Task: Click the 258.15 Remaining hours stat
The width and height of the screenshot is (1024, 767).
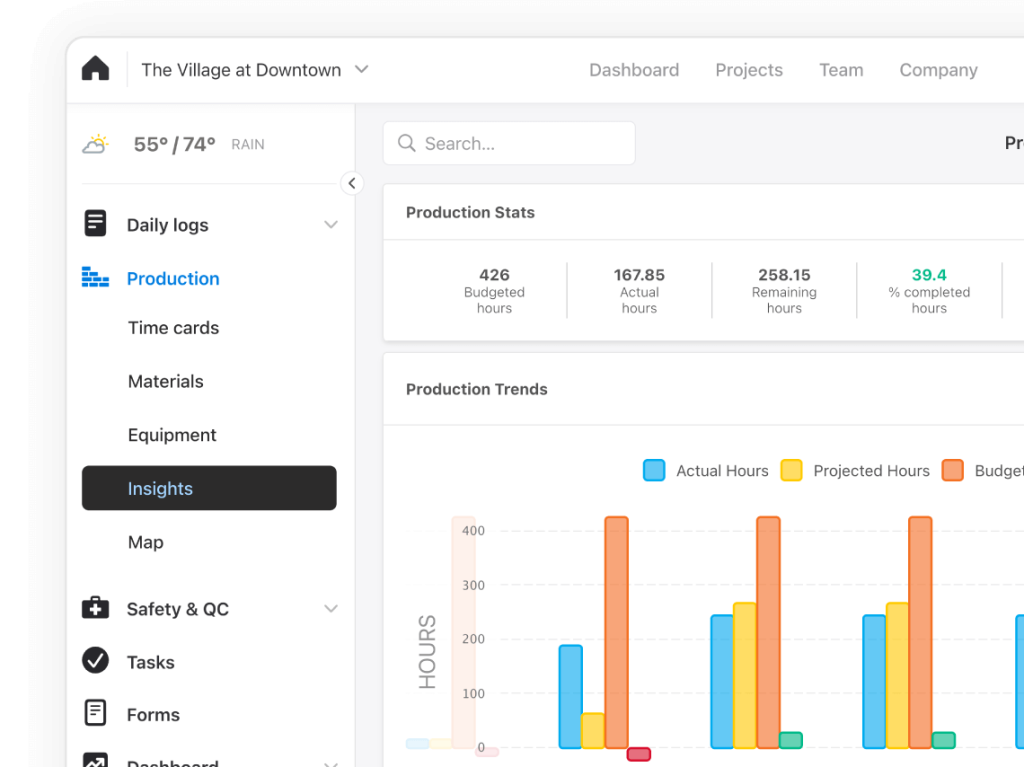Action: point(784,291)
